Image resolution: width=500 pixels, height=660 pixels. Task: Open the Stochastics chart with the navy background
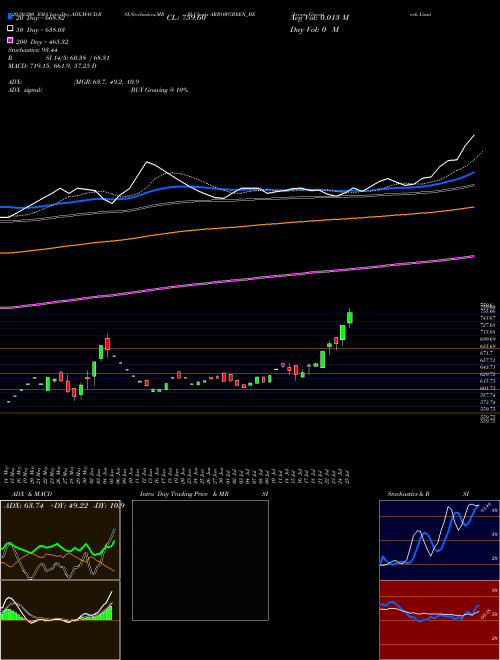point(439,540)
